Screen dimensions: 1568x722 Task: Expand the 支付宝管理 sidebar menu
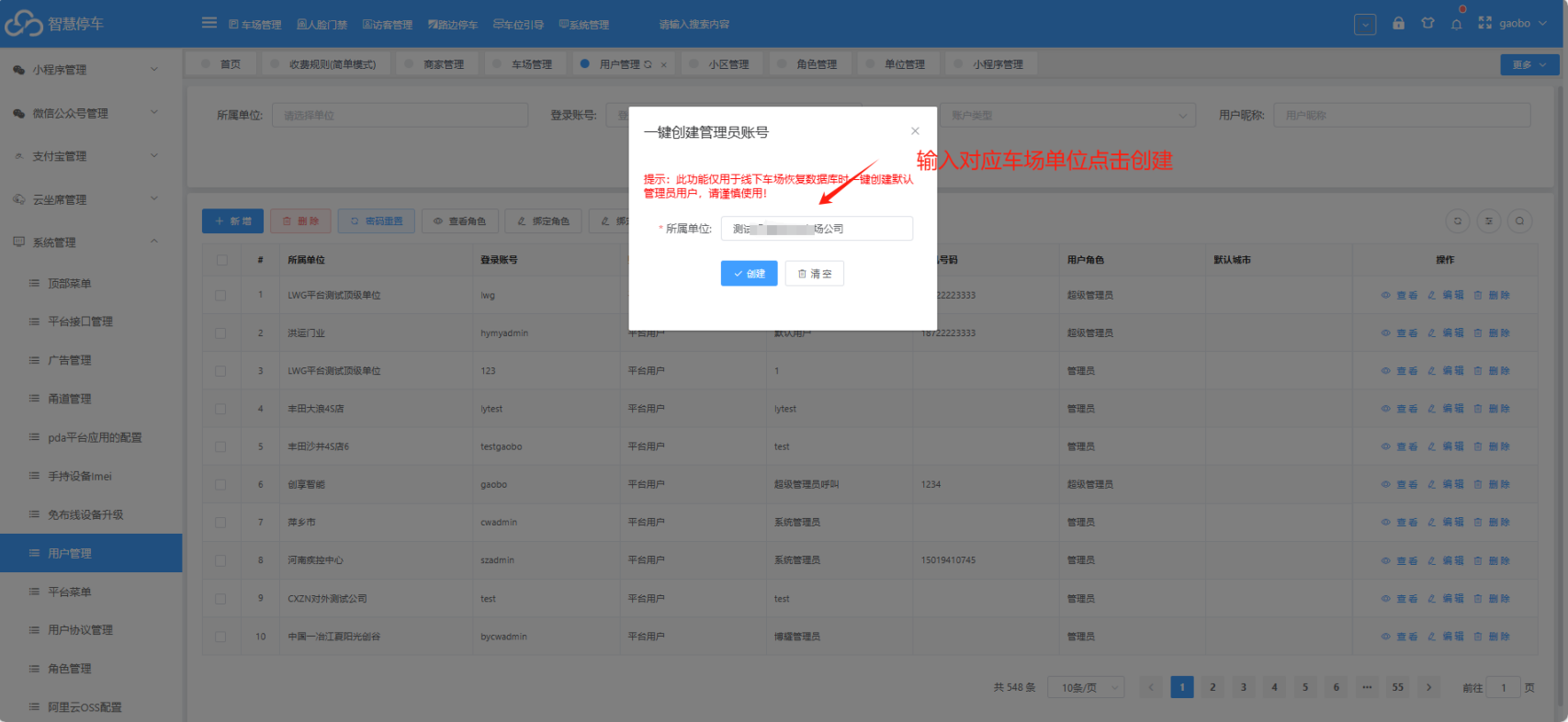point(91,156)
